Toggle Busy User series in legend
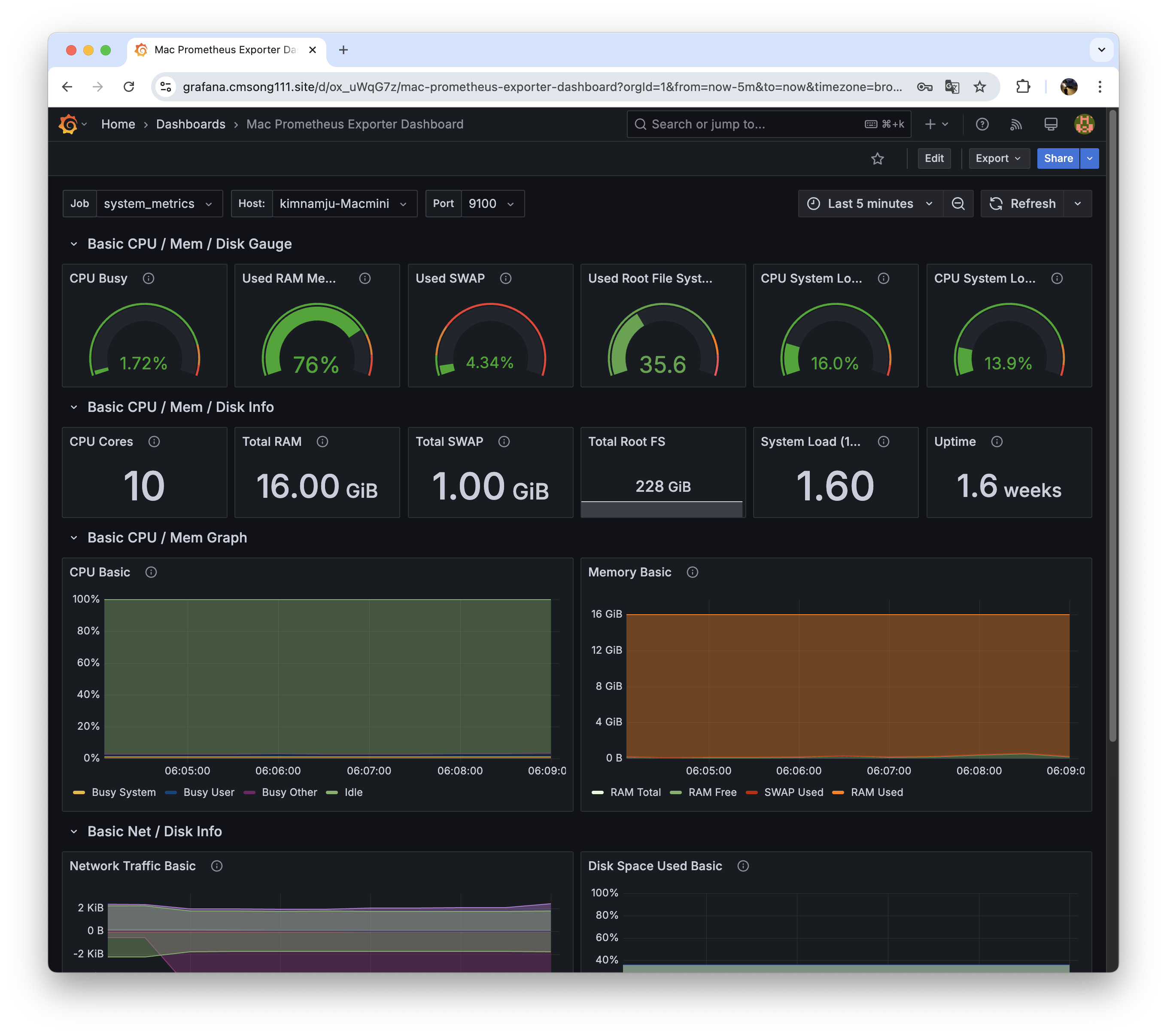Viewport: 1167px width, 1036px height. (x=208, y=792)
